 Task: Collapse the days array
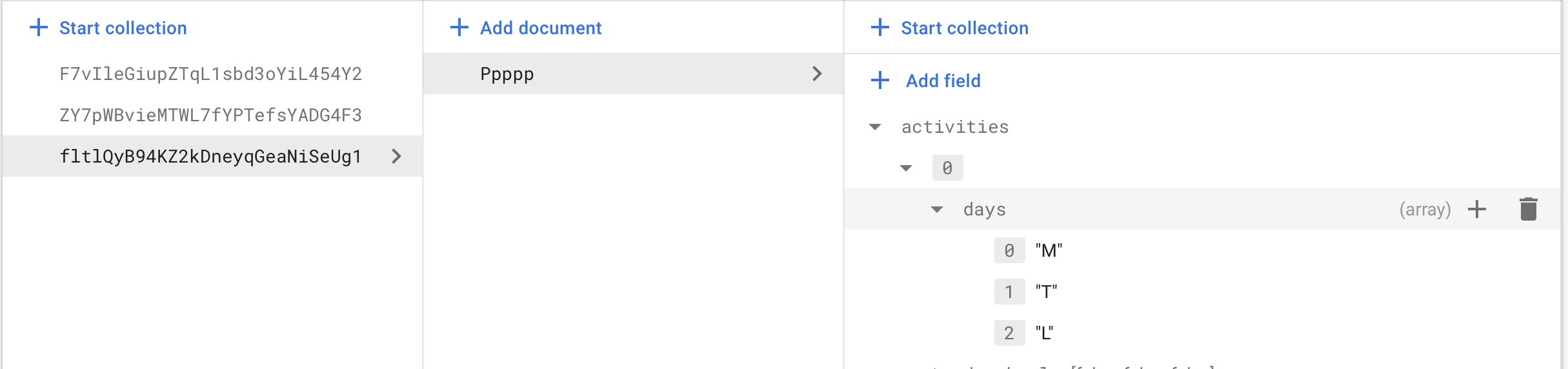(937, 210)
